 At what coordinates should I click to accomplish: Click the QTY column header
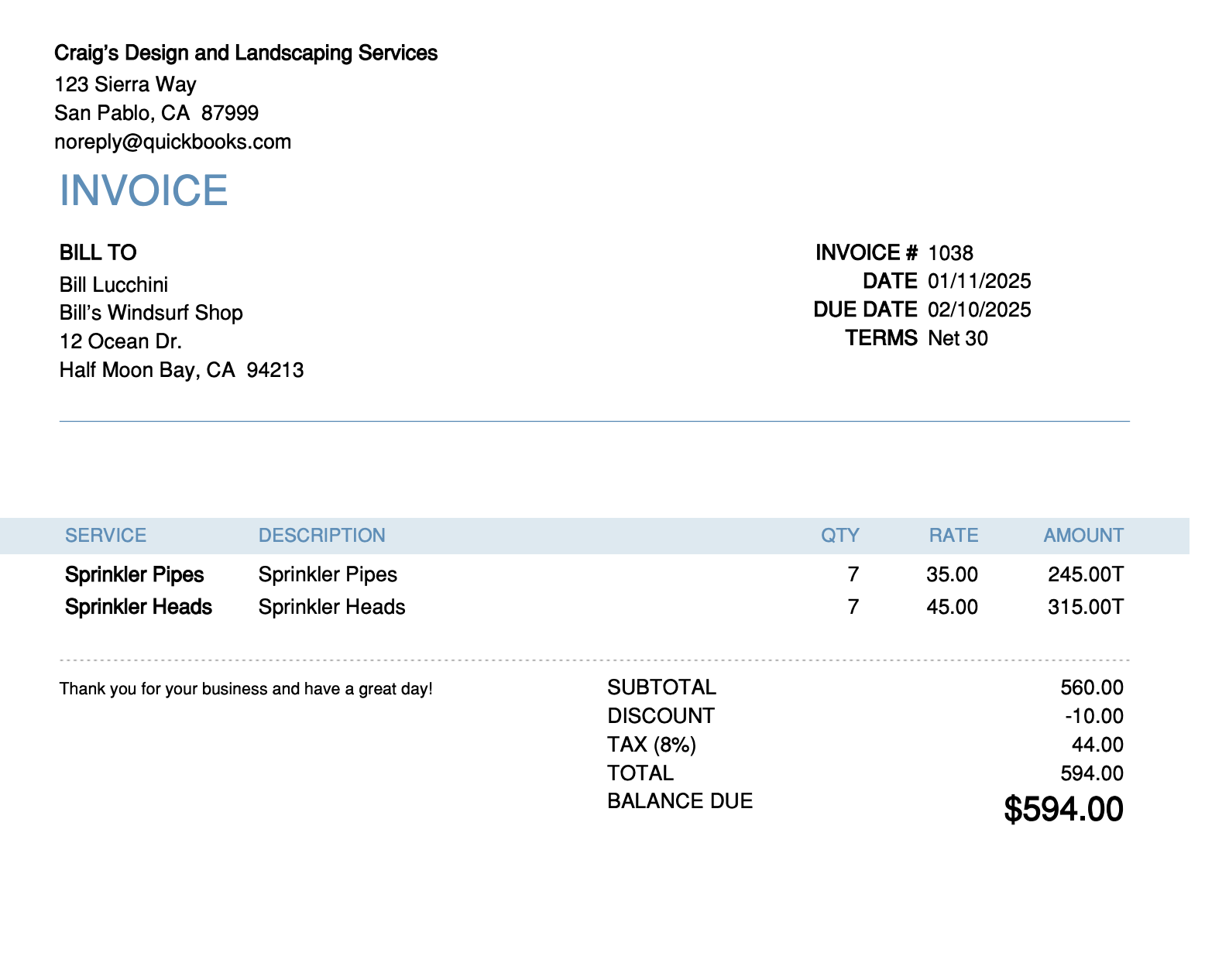839,536
